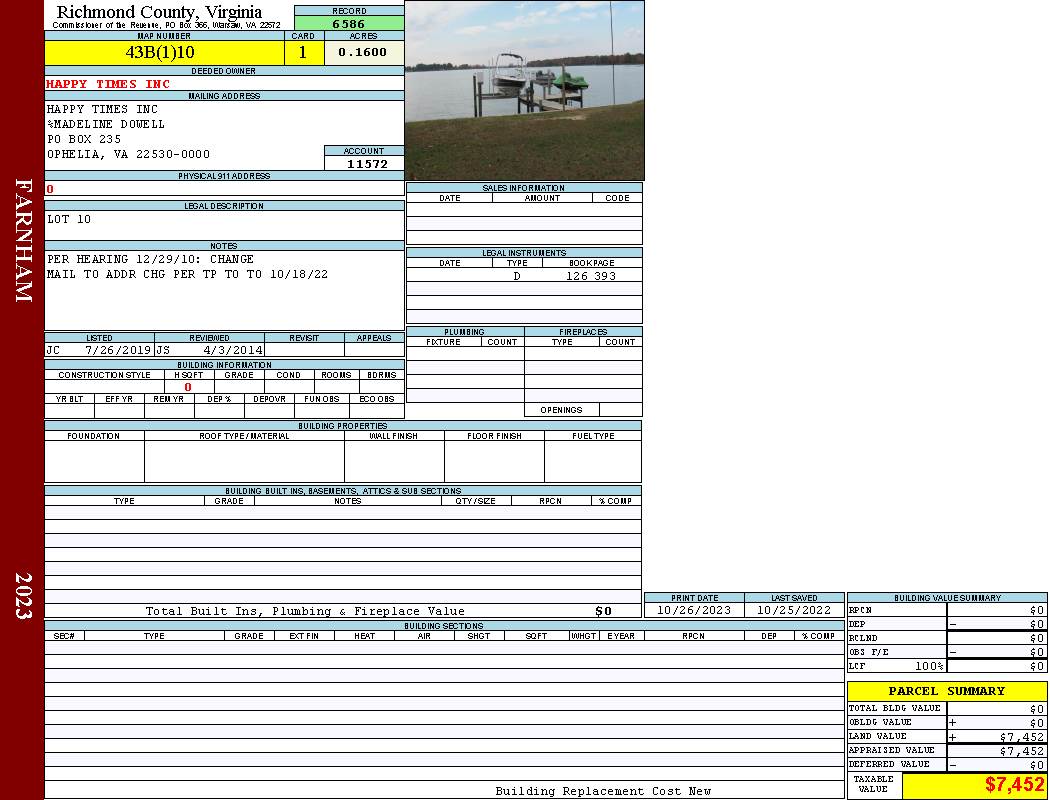Screen dimensions: 1050x800
Task: Click the acres value 0.1600
Action: point(363,52)
